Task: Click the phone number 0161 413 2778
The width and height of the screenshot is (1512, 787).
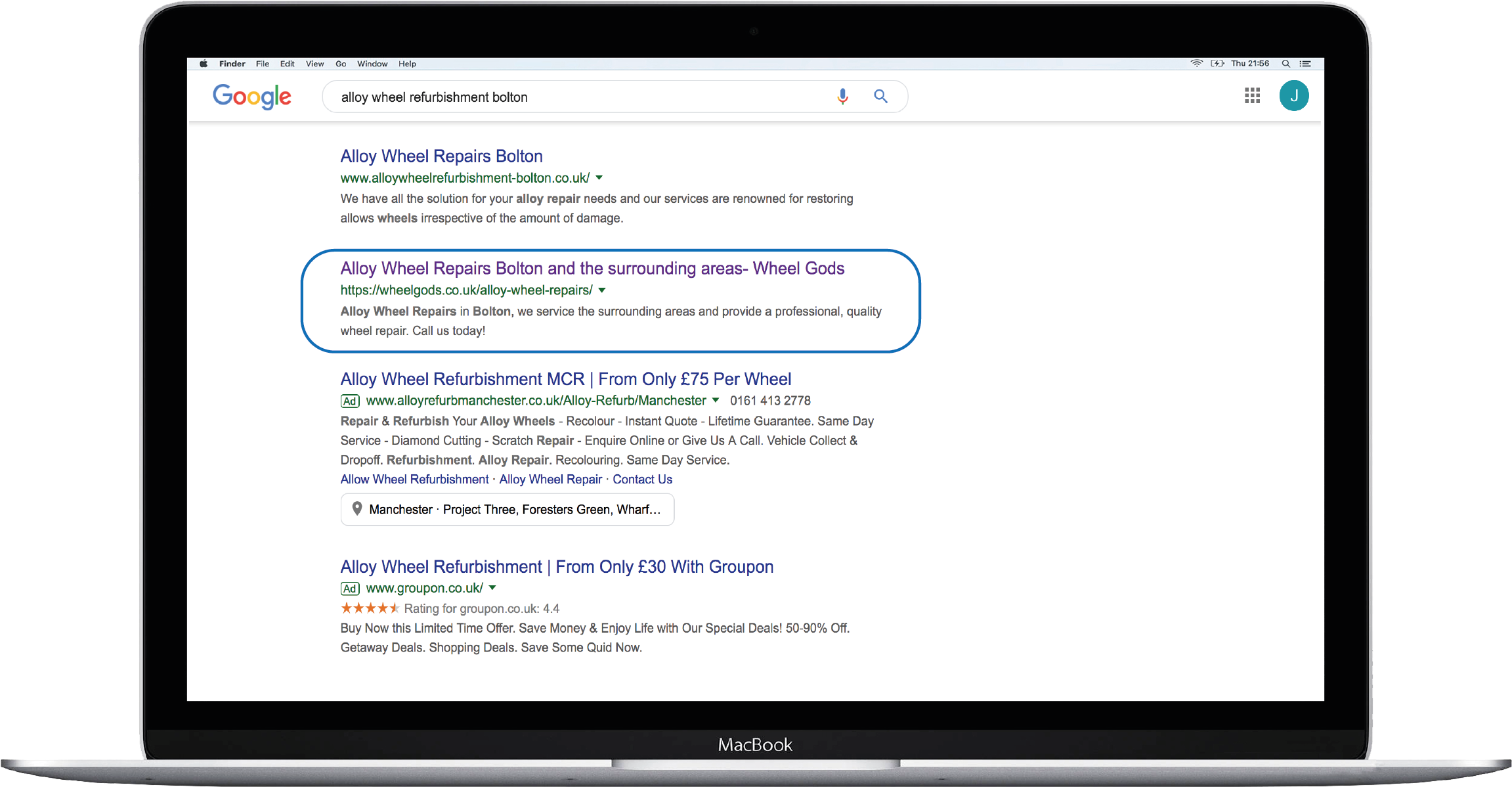Action: [770, 401]
